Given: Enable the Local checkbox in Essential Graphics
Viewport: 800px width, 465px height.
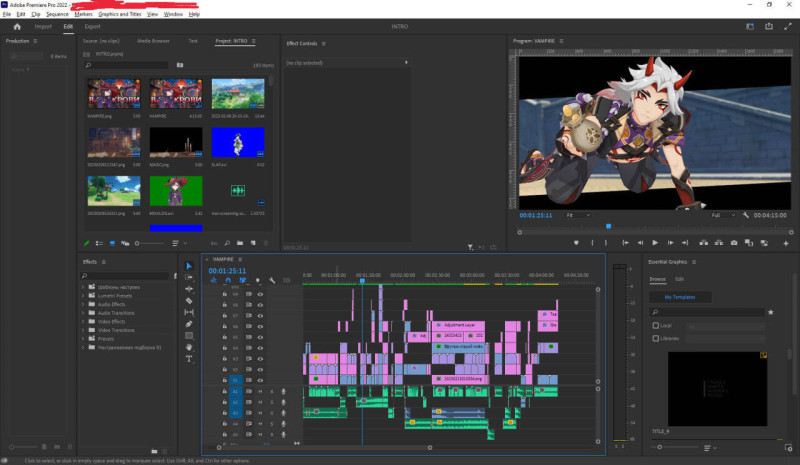Looking at the screenshot, I should tap(656, 325).
